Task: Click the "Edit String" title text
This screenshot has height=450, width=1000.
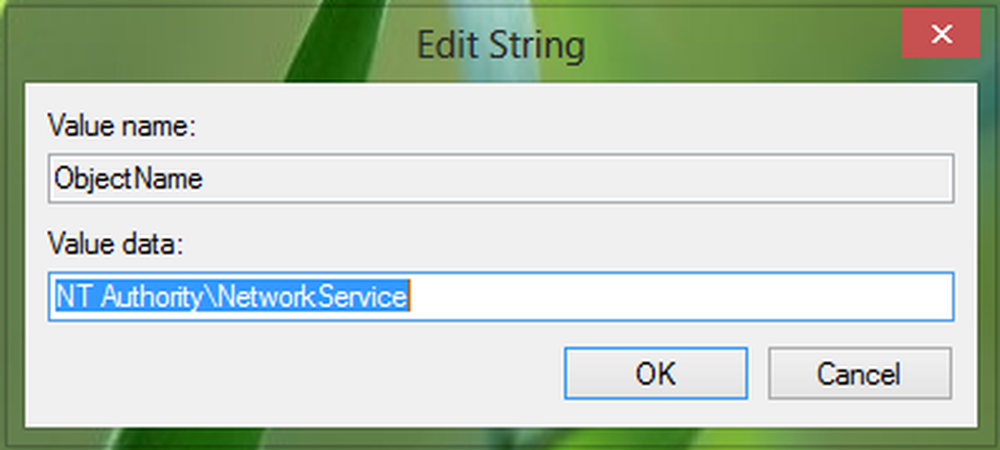Action: 501,44
